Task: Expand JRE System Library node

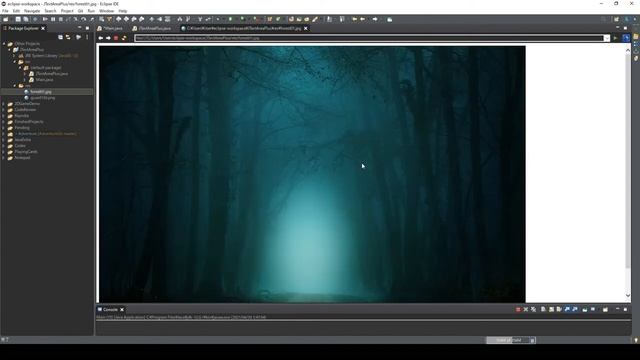Action: (15, 56)
